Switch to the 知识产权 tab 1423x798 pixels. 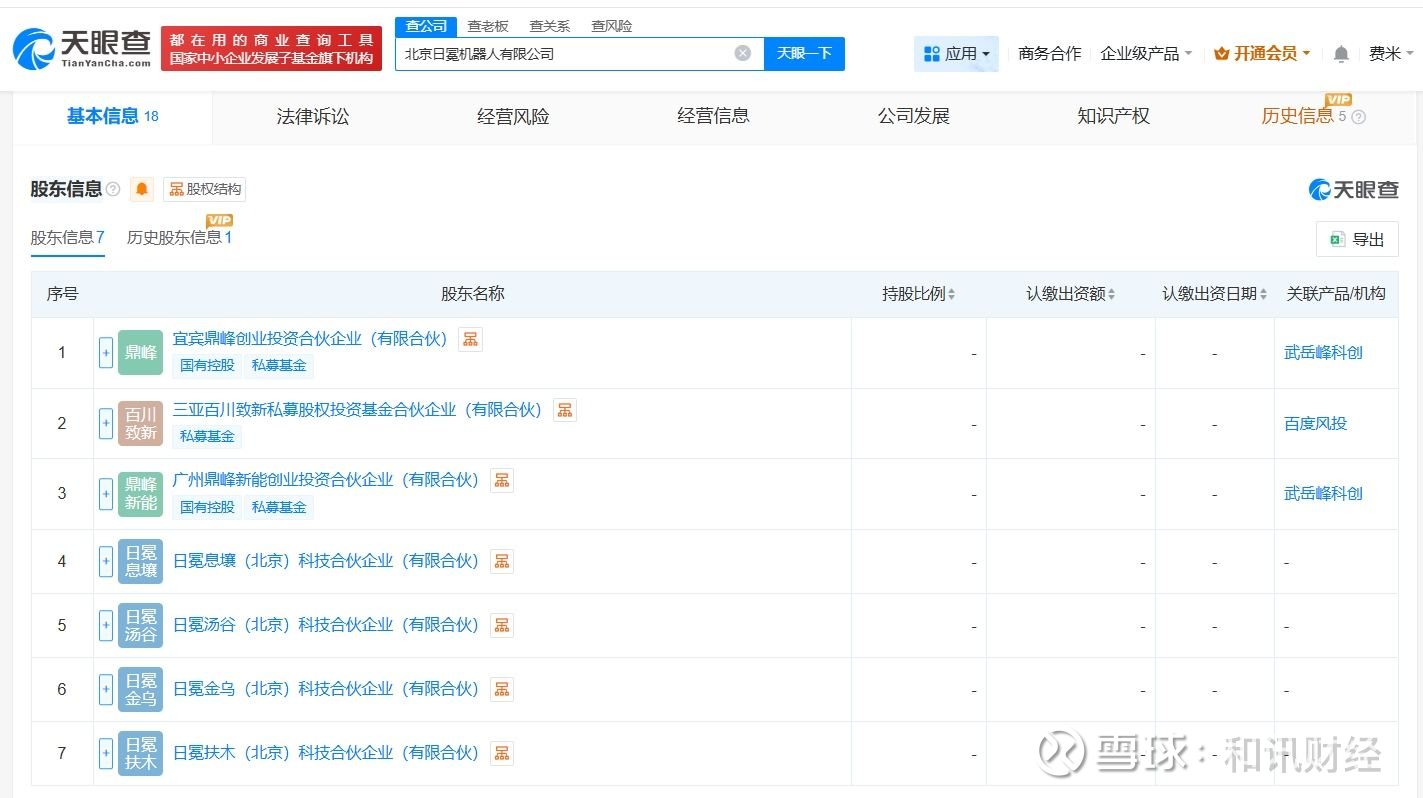pos(1113,117)
